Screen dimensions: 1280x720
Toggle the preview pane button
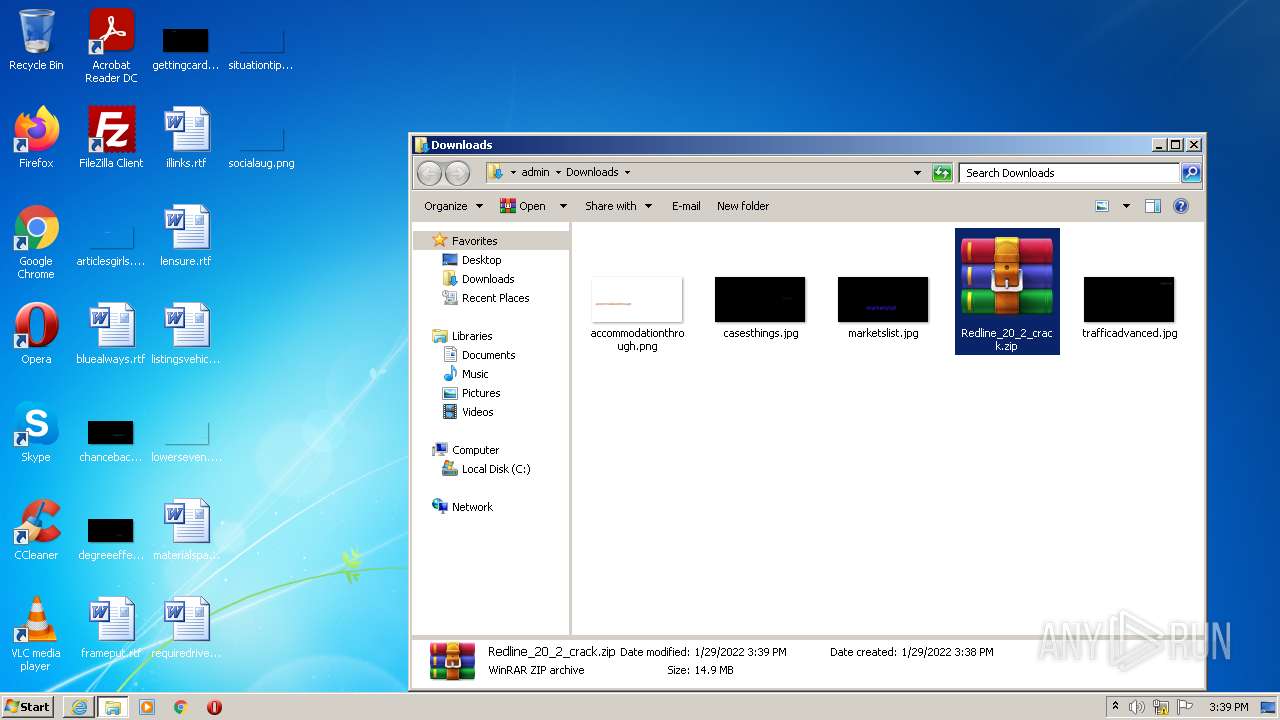(x=1153, y=206)
